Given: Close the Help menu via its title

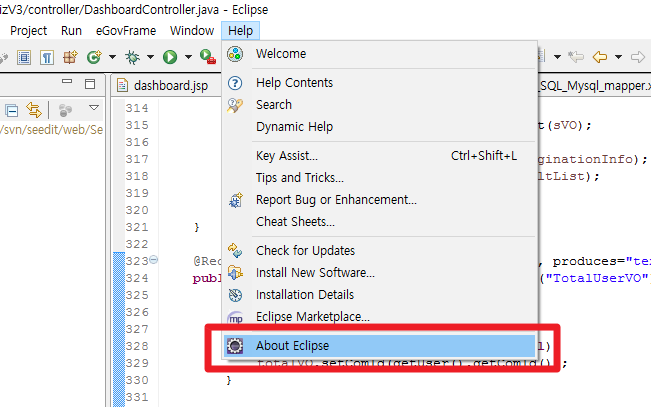Looking at the screenshot, I should (240, 31).
